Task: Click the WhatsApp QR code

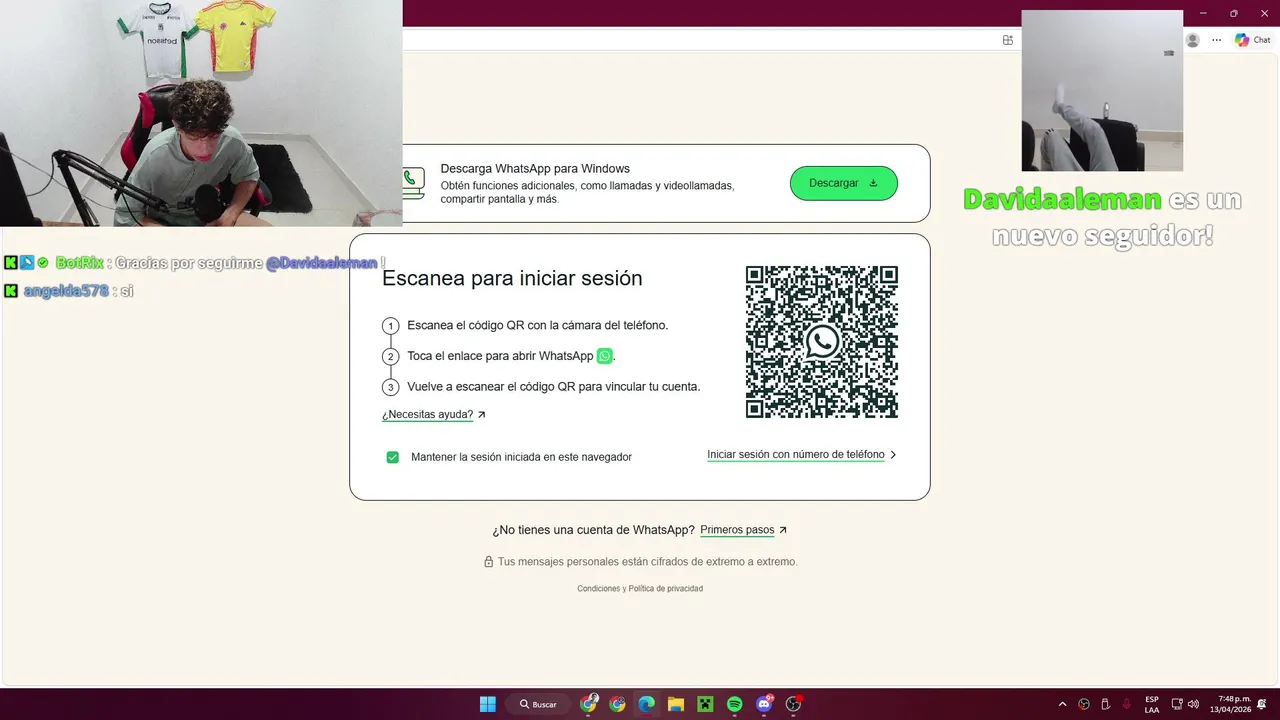Action: (822, 342)
